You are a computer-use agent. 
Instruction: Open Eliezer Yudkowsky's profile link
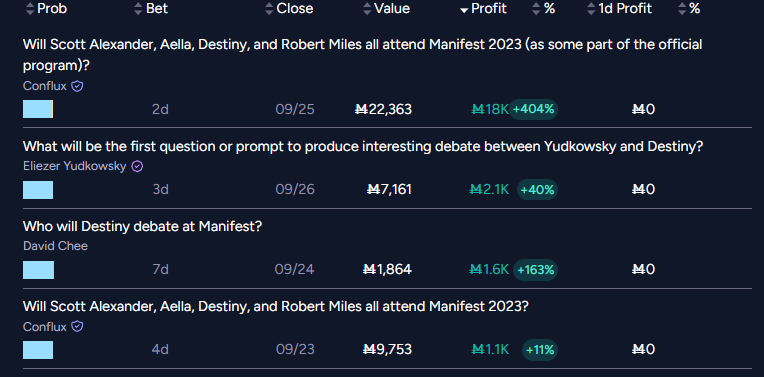coord(75,167)
